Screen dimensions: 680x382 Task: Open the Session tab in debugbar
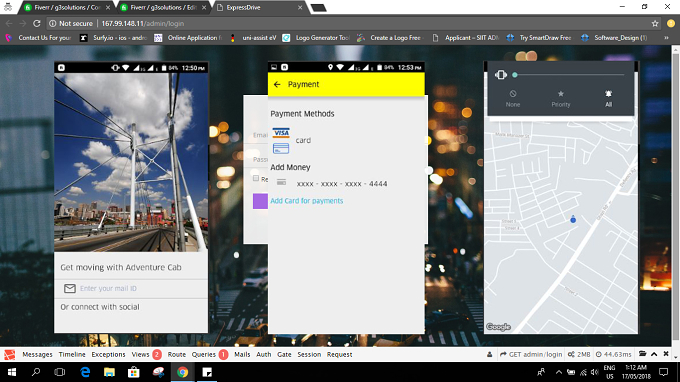tap(309, 355)
